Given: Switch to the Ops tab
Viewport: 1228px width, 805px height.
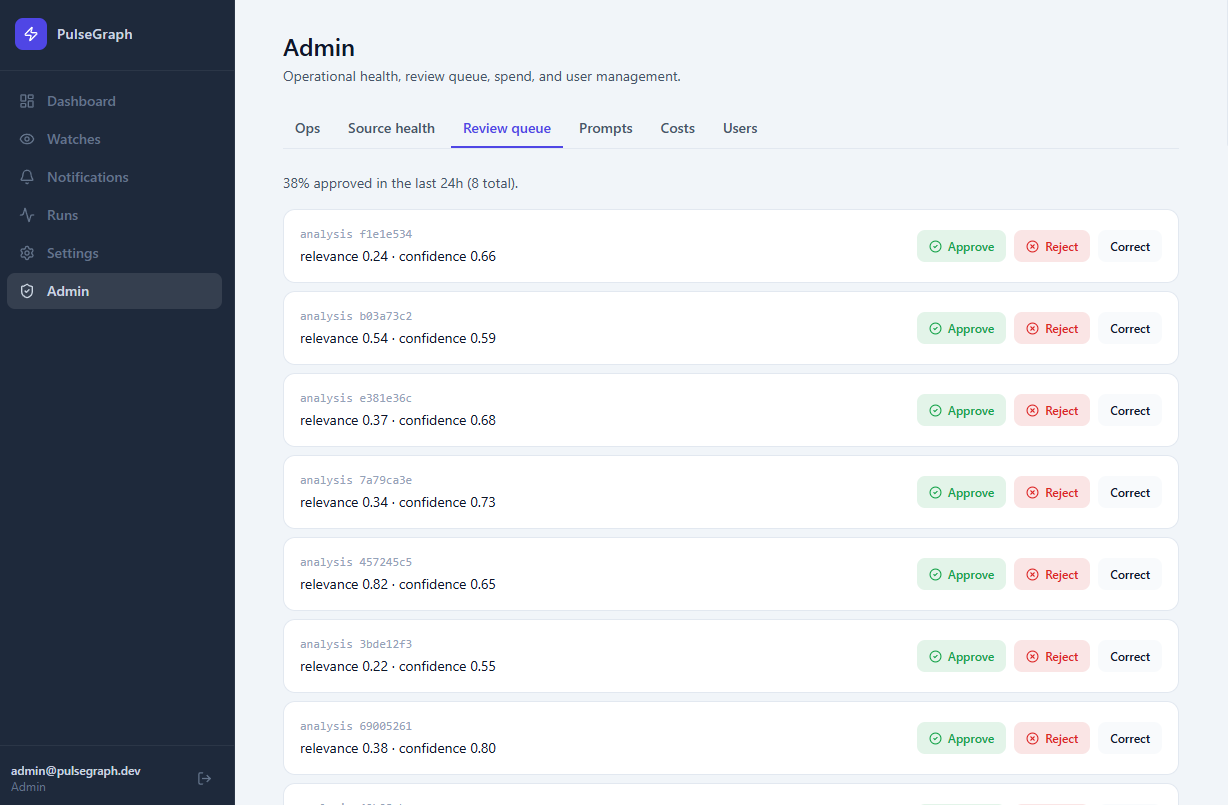Looking at the screenshot, I should [308, 128].
